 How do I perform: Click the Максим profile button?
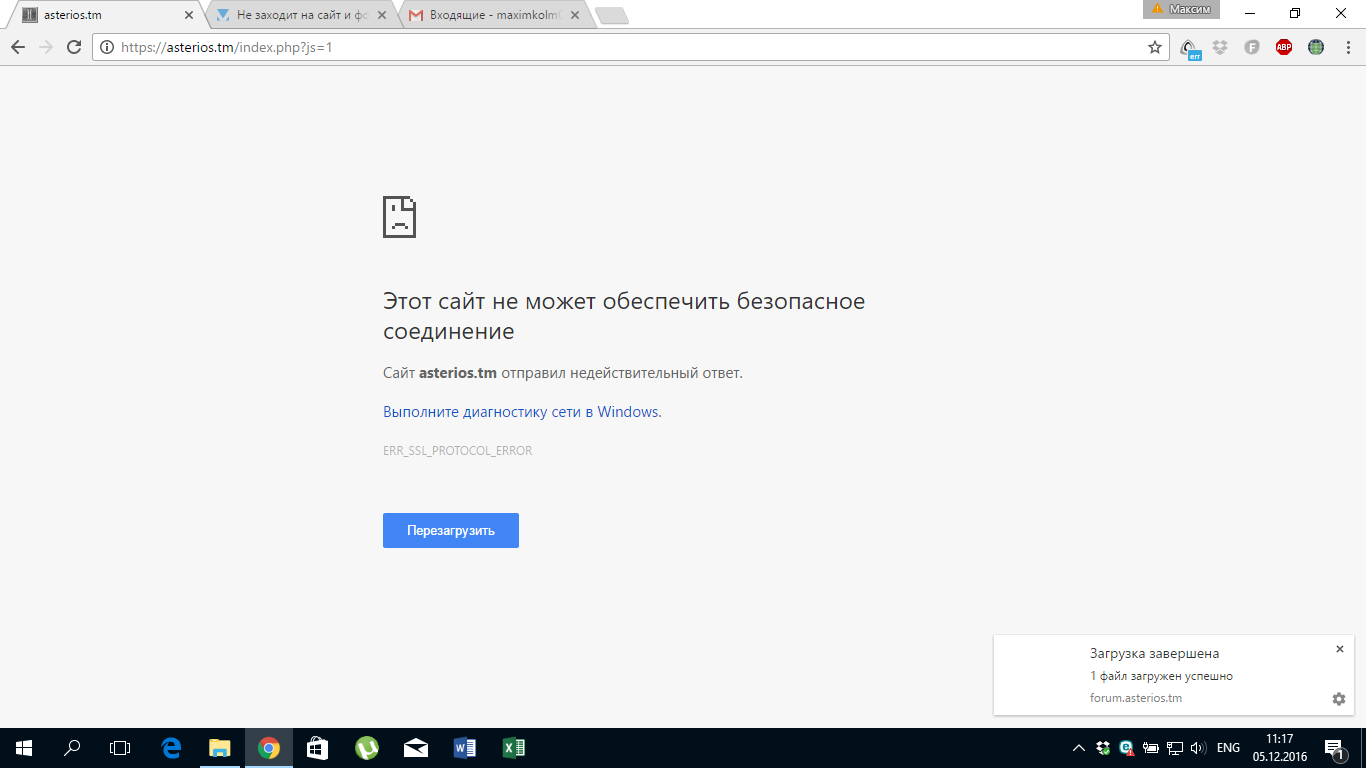pyautogui.click(x=1181, y=9)
